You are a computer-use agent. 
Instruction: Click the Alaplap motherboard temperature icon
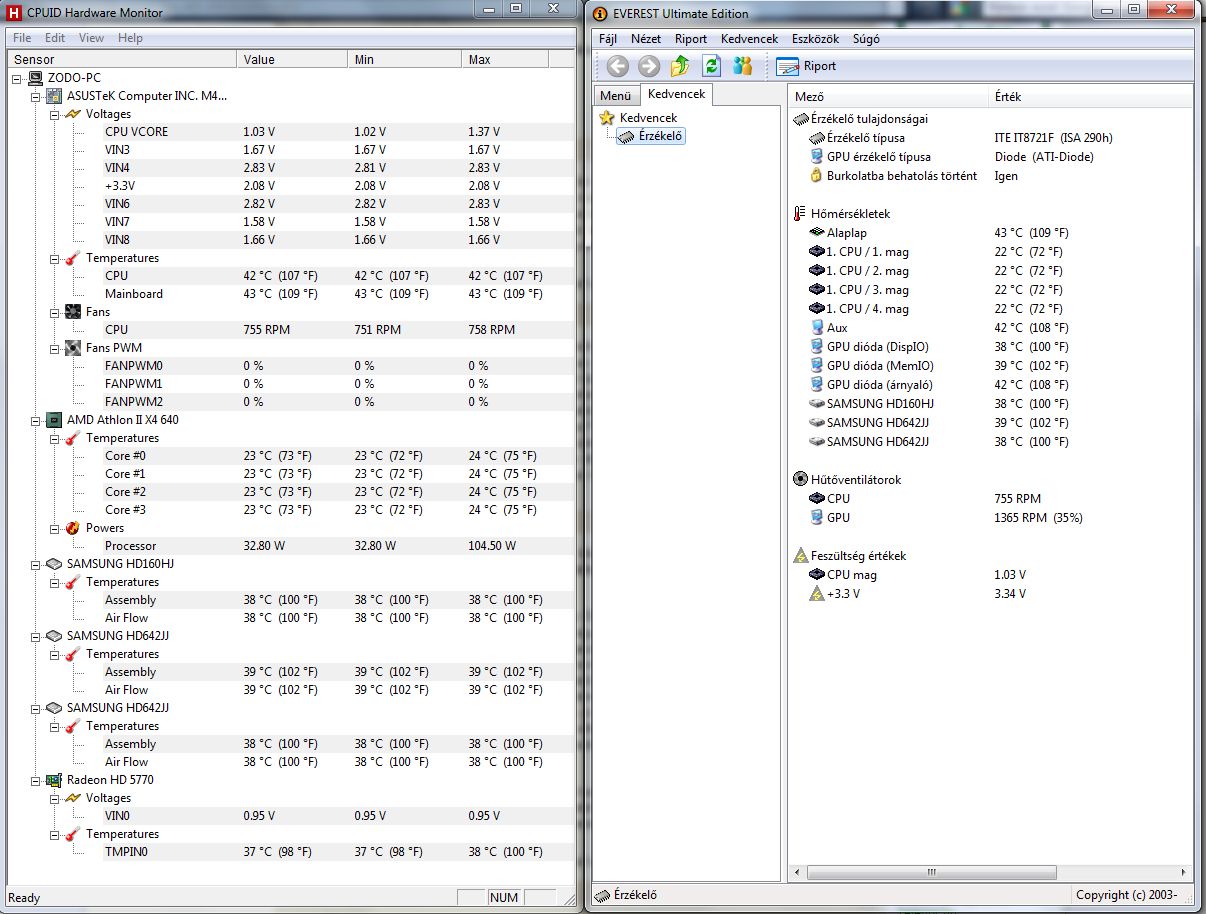tap(816, 233)
